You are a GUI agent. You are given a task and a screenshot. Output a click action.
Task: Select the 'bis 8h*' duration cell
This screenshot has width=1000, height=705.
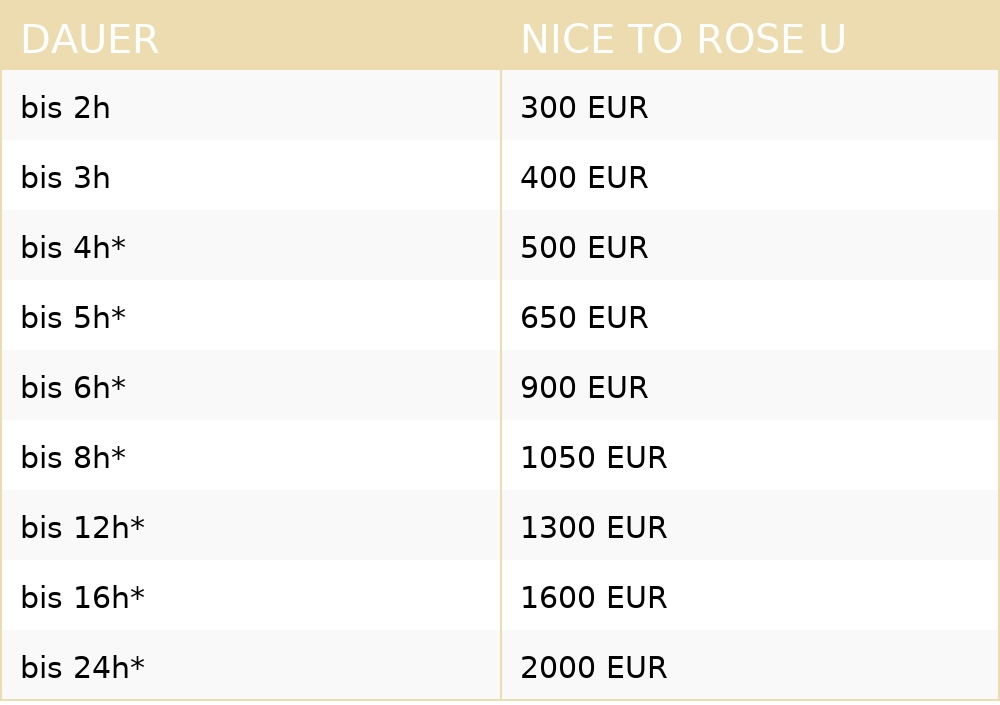pyautogui.click(x=73, y=458)
